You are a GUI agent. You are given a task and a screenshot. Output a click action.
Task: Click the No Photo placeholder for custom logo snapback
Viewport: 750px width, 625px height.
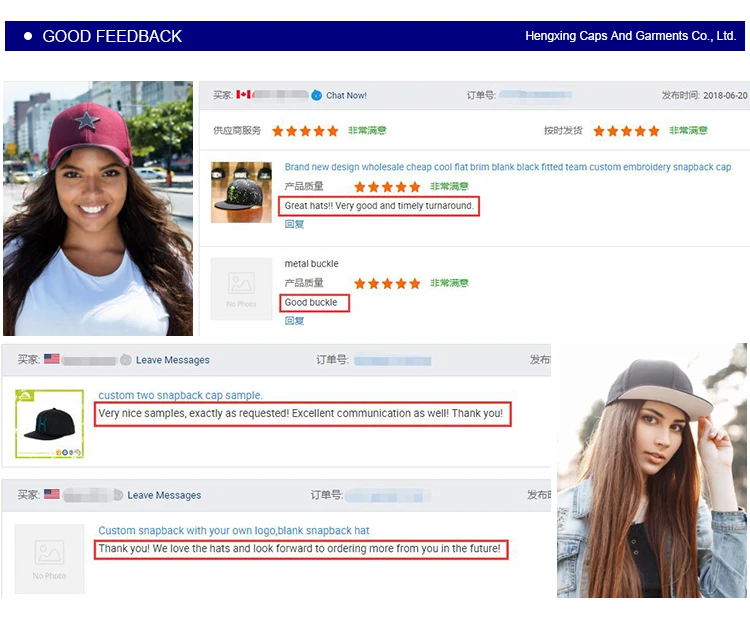[50, 559]
